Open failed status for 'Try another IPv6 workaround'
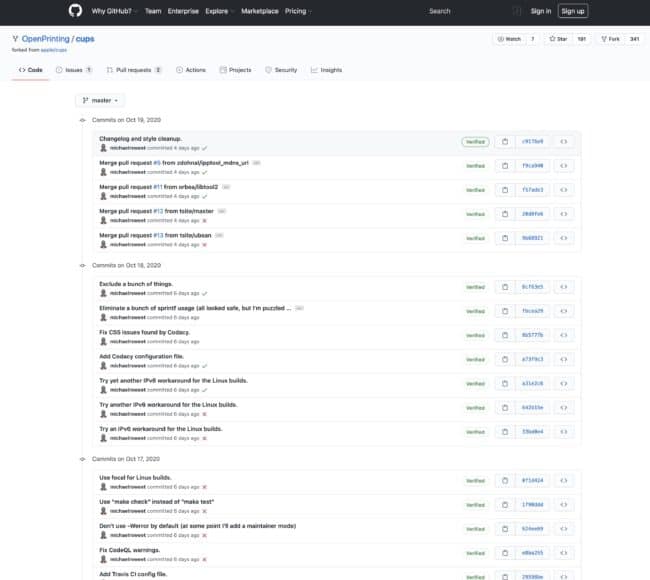The image size is (650, 580). (204, 414)
